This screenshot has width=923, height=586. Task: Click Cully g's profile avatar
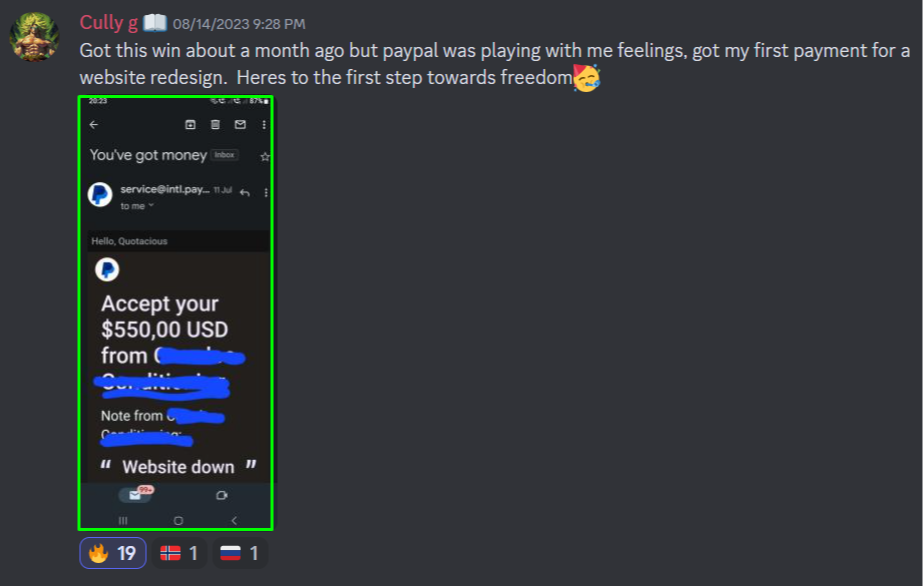click(x=34, y=36)
